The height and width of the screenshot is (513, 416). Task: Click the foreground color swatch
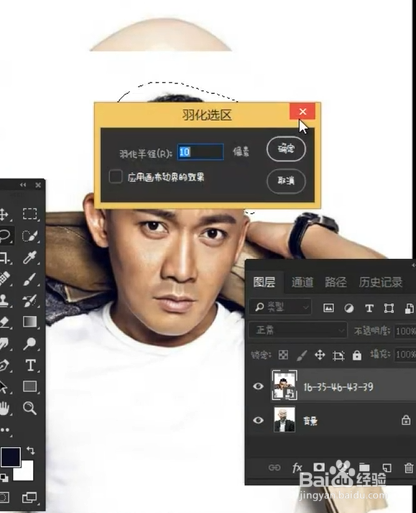(11, 457)
